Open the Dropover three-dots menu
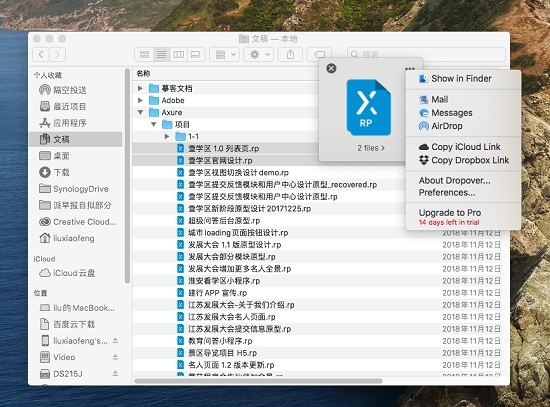The image size is (550, 407). [409, 68]
